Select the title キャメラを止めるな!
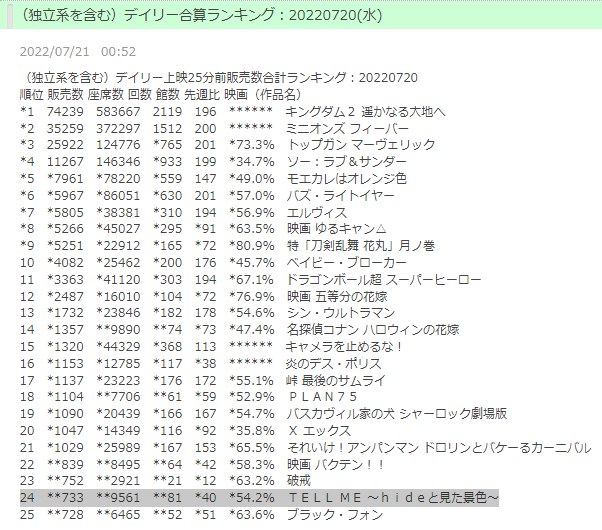 click(x=344, y=346)
